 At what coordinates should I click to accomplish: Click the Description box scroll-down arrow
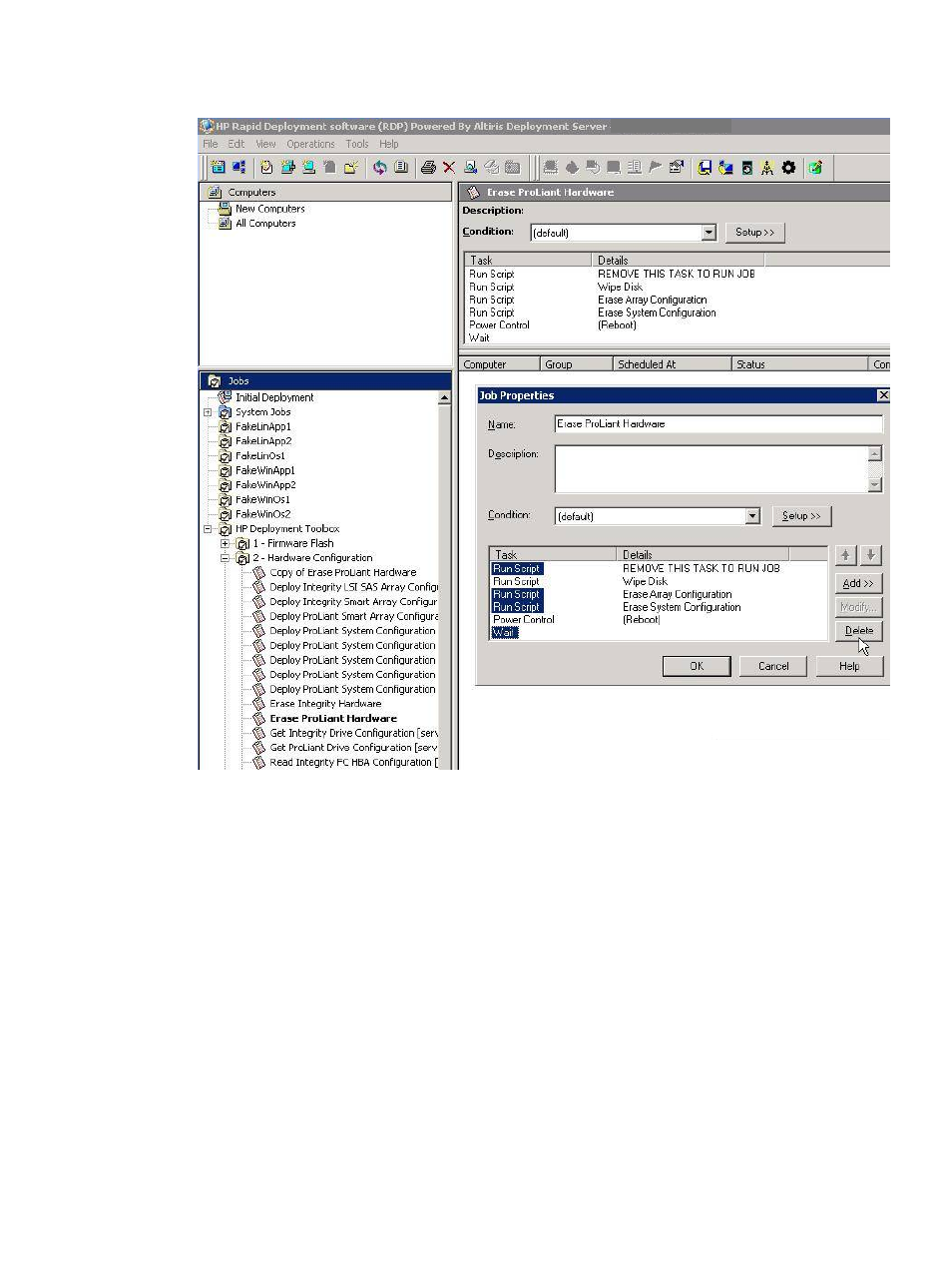click(x=875, y=485)
